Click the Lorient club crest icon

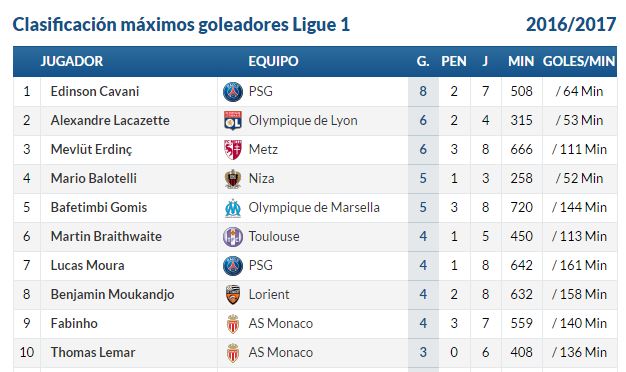233,295
